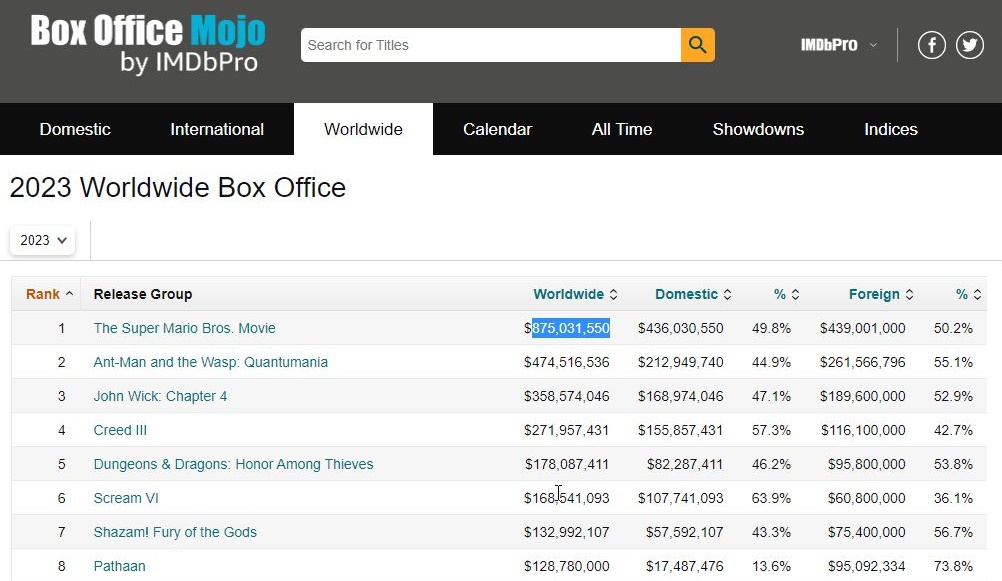Open the Twitter icon link

(x=969, y=45)
